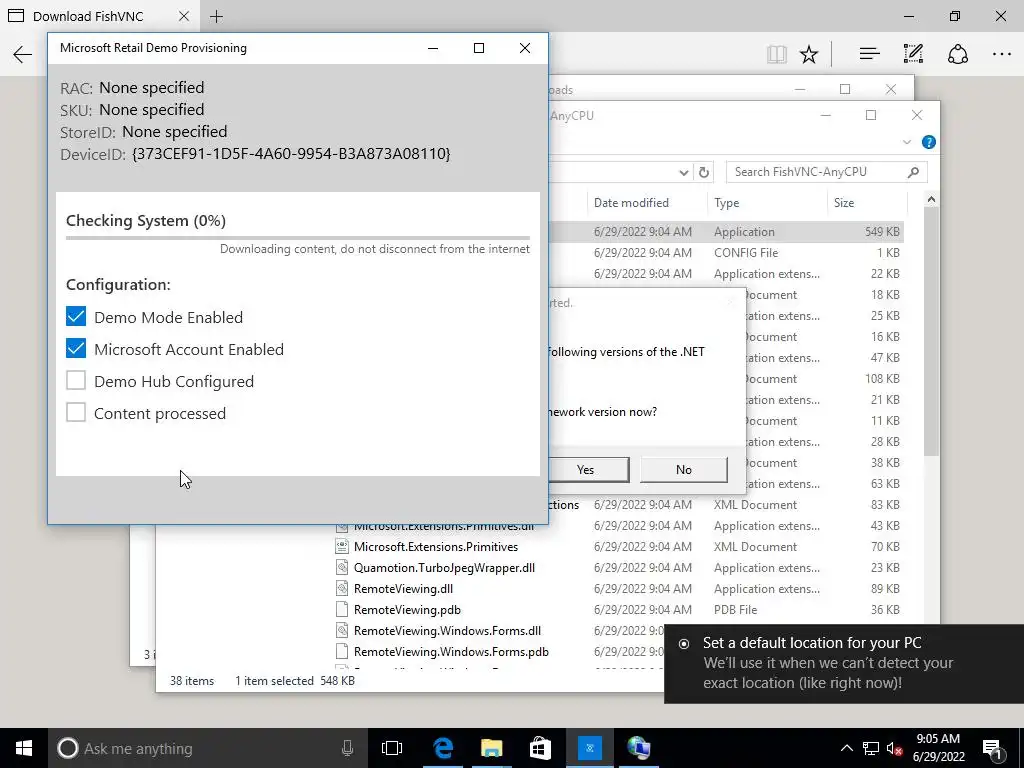The width and height of the screenshot is (1024, 768).
Task: Toggle Demo Mode Enabled checkbox
Action: tap(76, 317)
